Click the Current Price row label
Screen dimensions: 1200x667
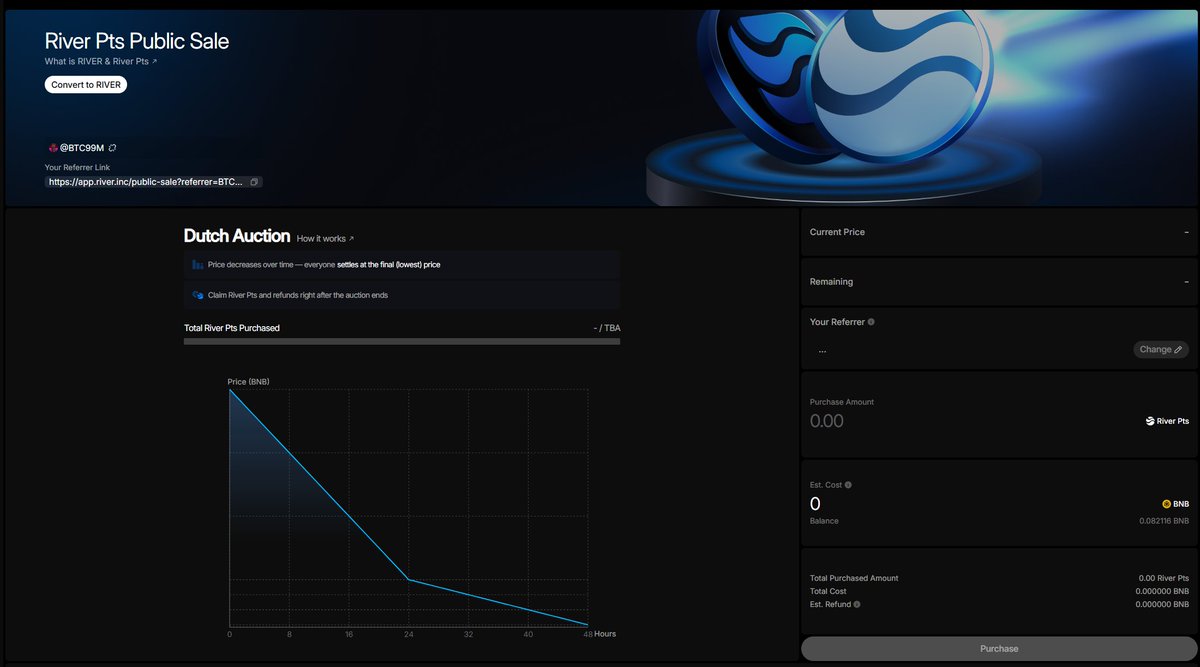[x=837, y=232]
